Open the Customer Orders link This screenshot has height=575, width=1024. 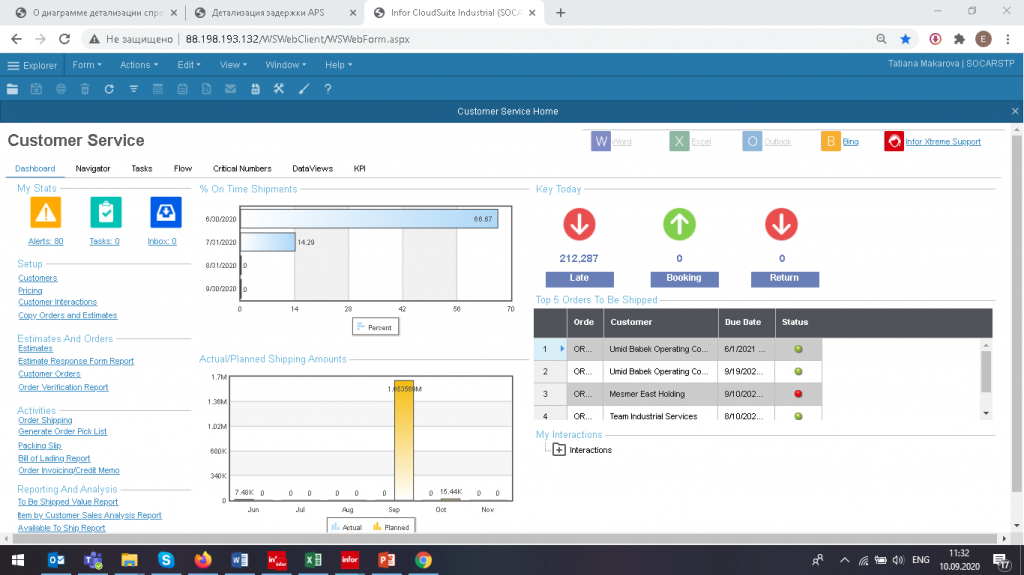point(50,374)
